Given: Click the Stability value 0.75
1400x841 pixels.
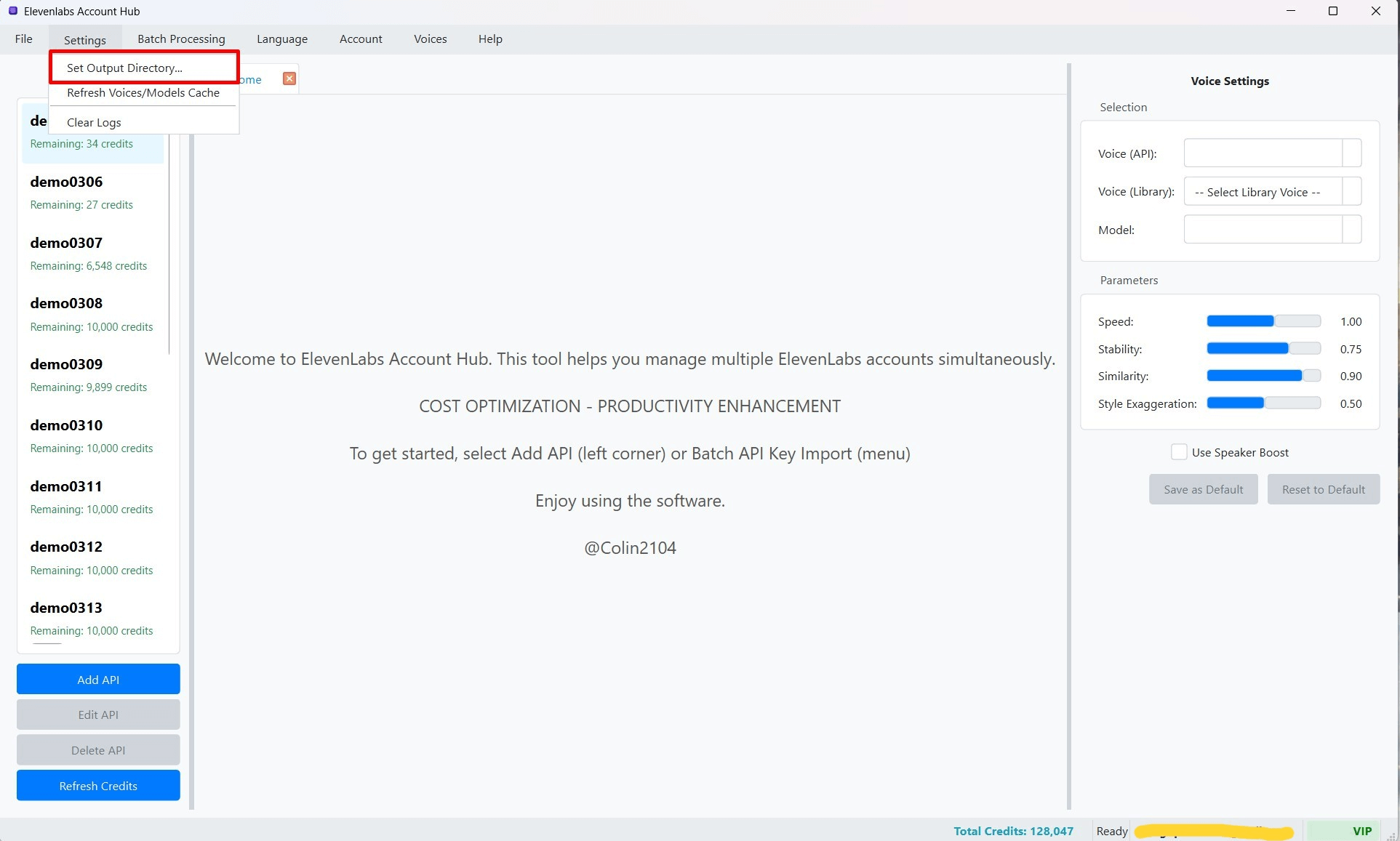Looking at the screenshot, I should (x=1351, y=349).
